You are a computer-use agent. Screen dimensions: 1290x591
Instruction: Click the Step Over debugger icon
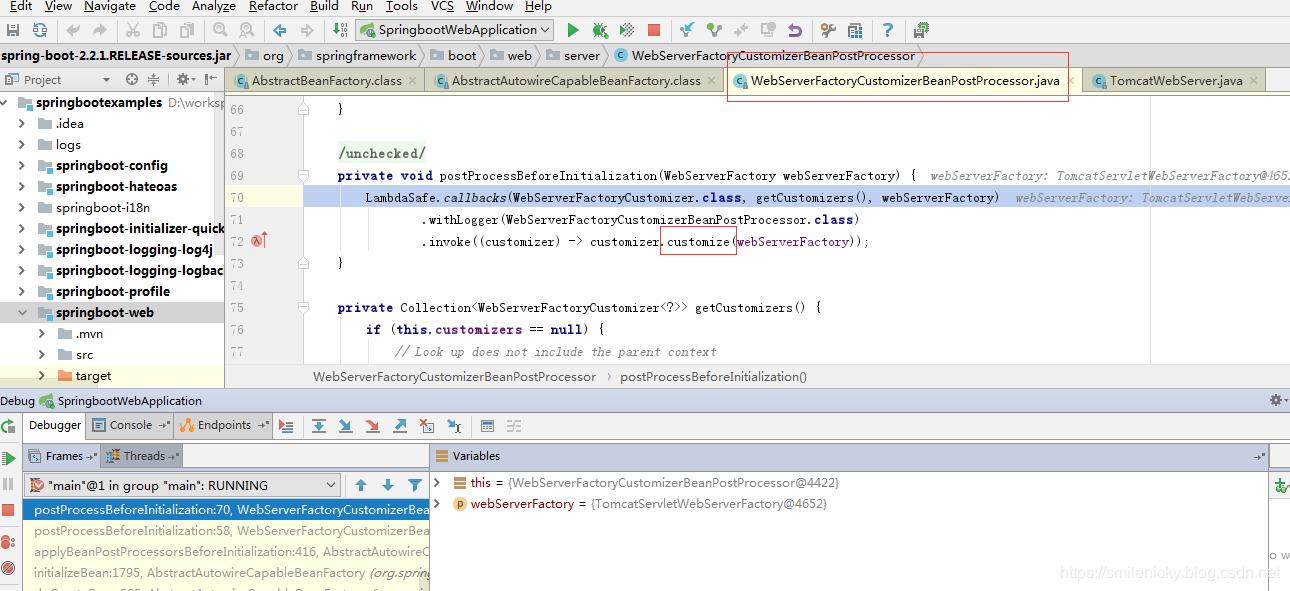(x=319, y=426)
